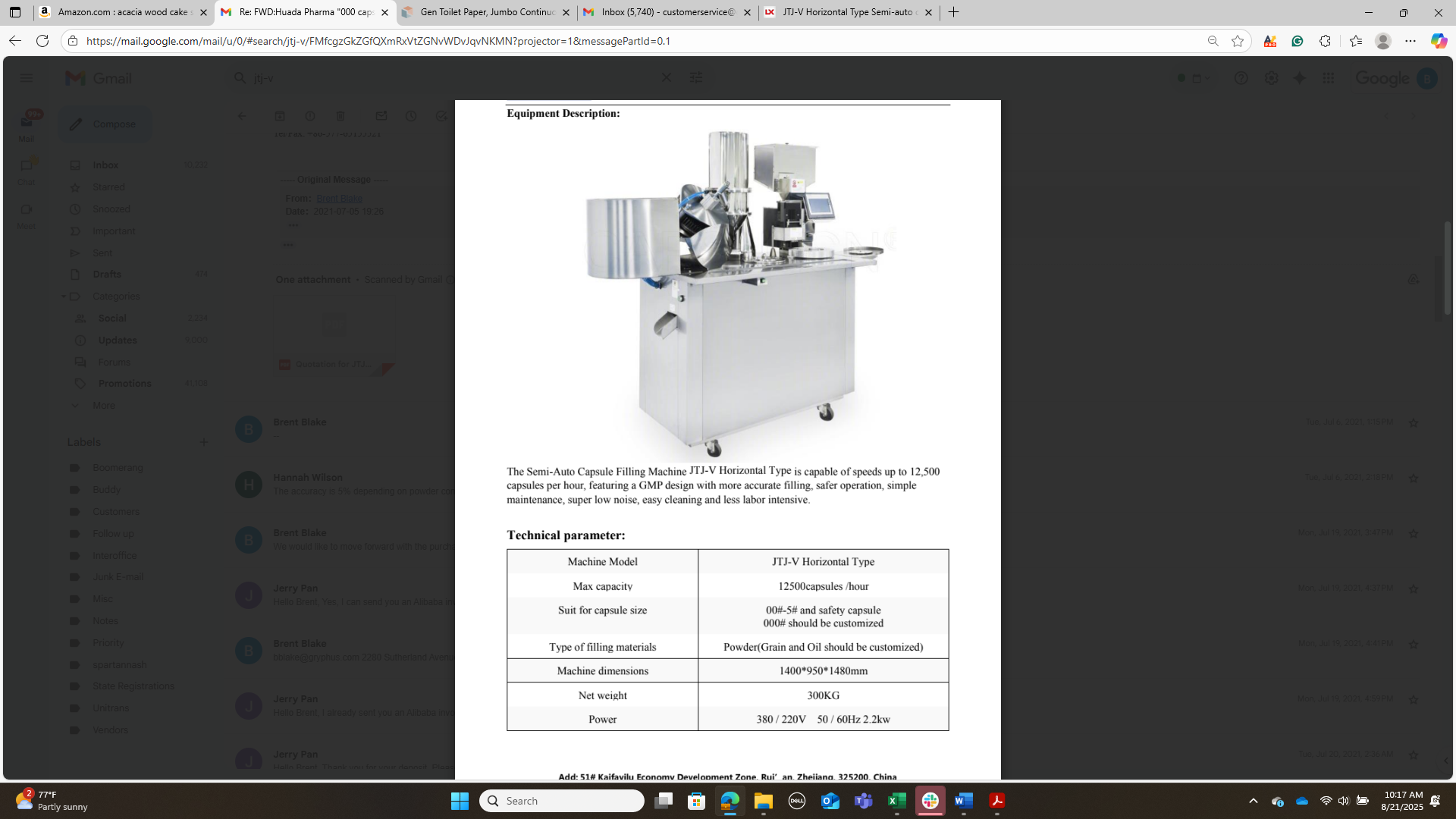
Task: Mark as unread envelope icon
Action: (381, 116)
